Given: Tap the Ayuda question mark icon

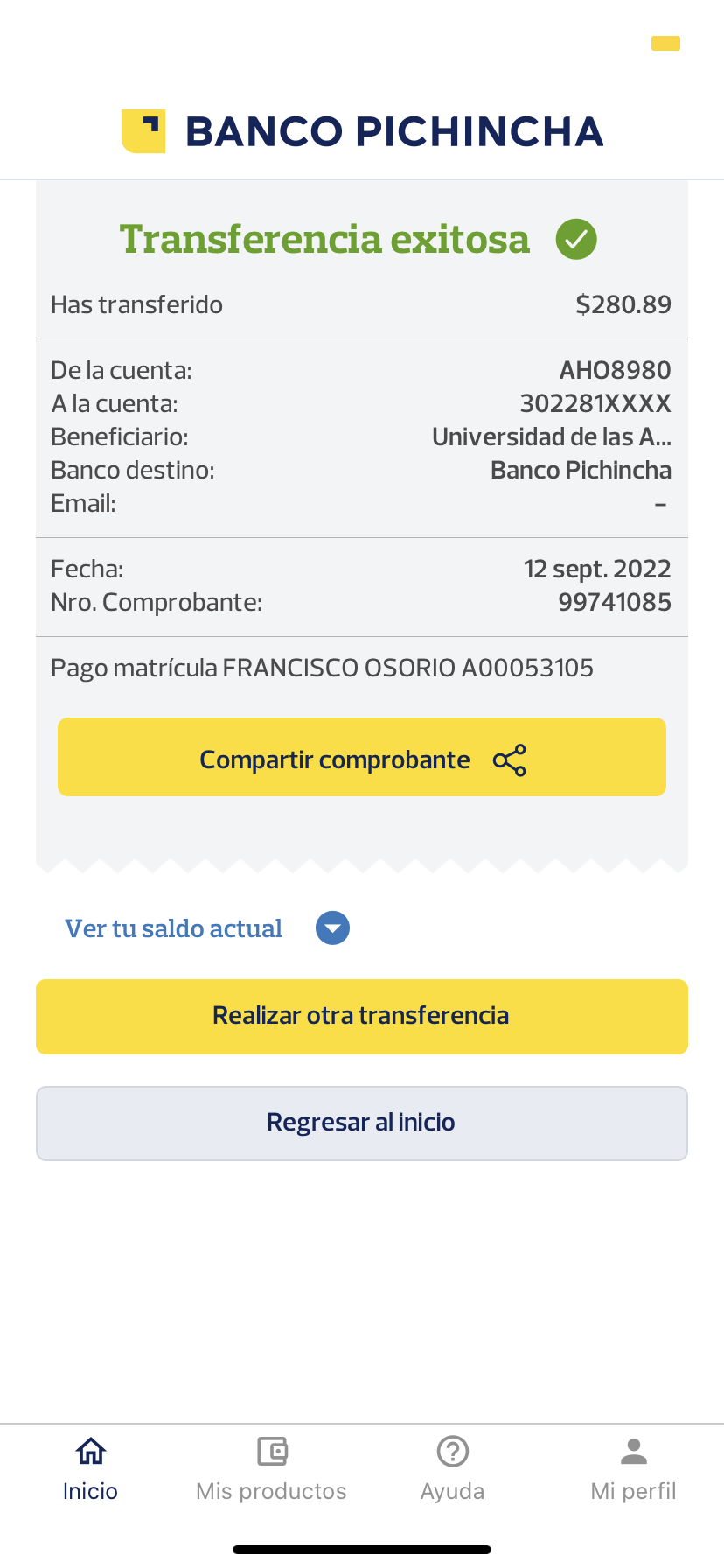Looking at the screenshot, I should coord(453,1451).
